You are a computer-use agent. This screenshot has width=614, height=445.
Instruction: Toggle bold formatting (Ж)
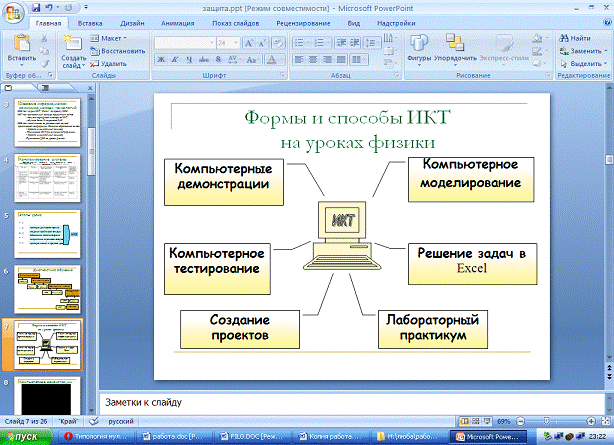click(x=159, y=60)
